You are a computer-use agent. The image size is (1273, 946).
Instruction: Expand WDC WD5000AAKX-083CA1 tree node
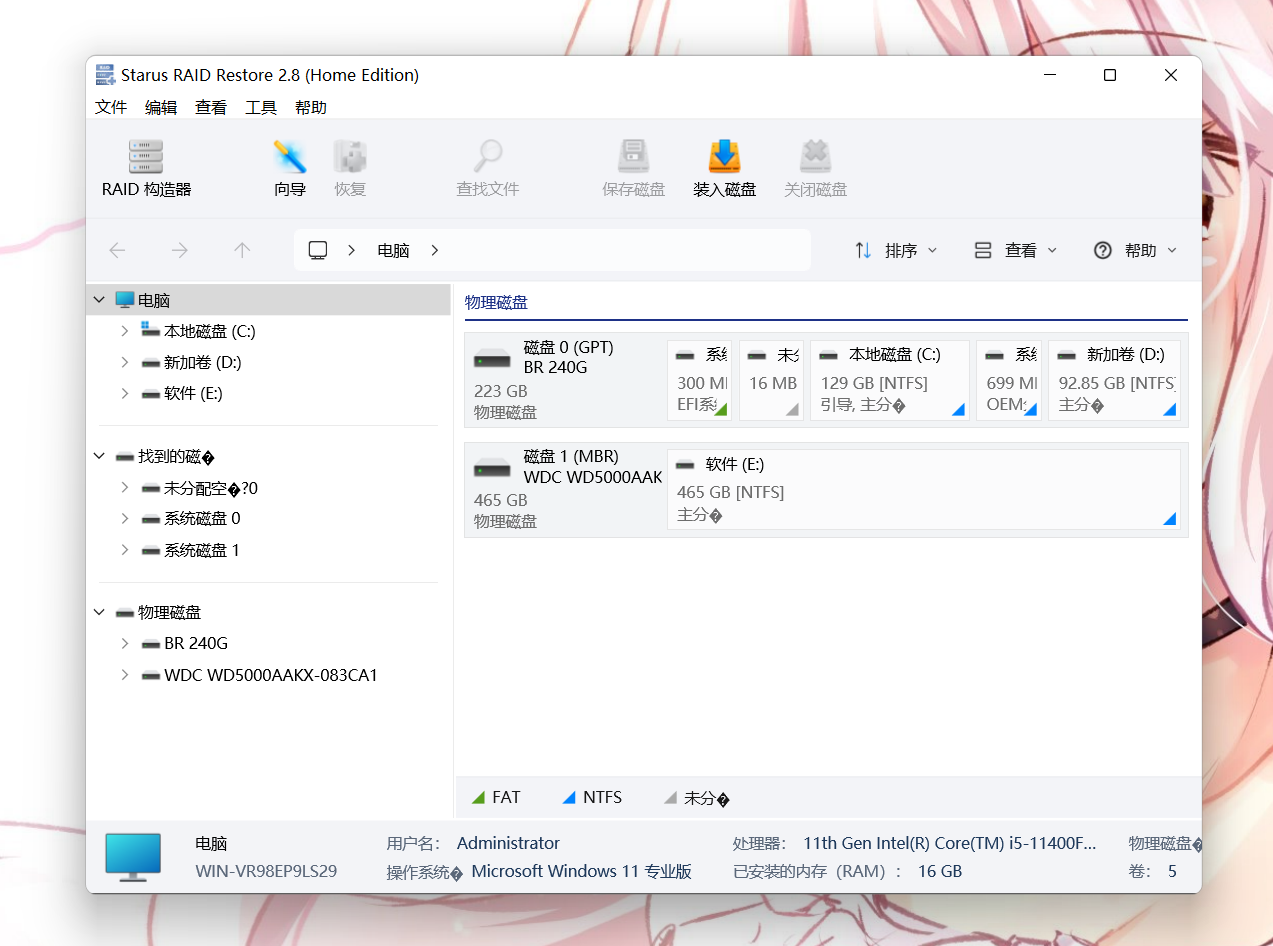coord(124,675)
